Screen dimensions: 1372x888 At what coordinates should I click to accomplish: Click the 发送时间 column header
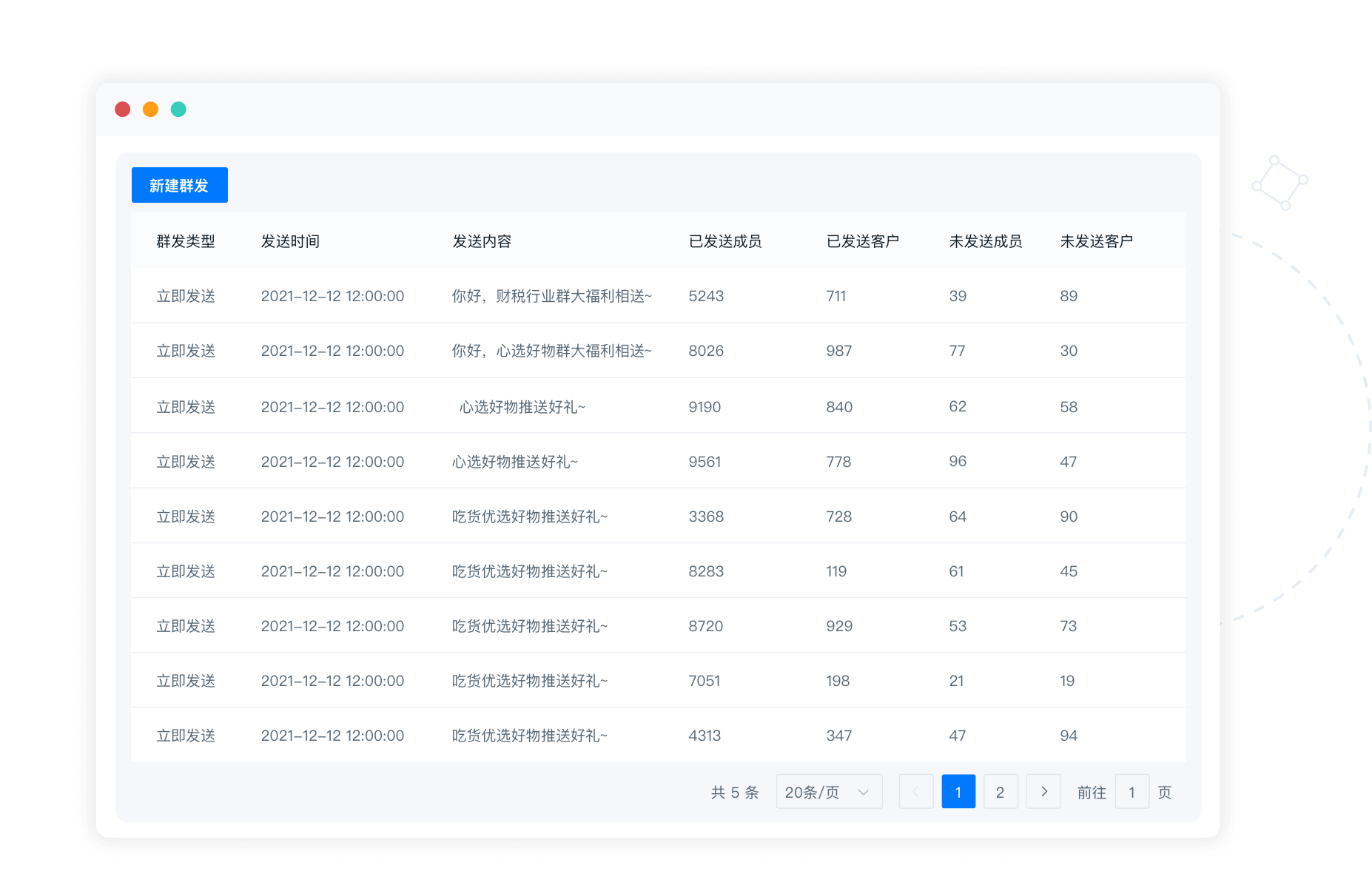tap(291, 241)
